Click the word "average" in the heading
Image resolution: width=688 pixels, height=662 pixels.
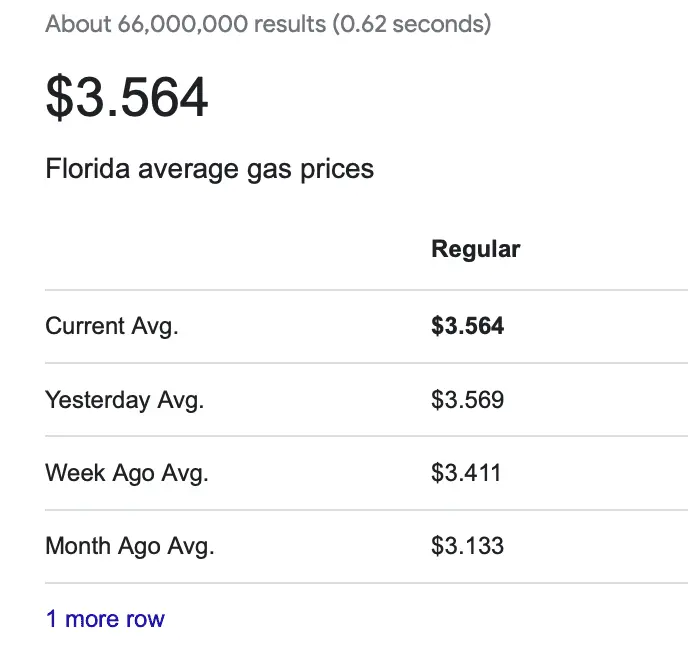tap(188, 169)
